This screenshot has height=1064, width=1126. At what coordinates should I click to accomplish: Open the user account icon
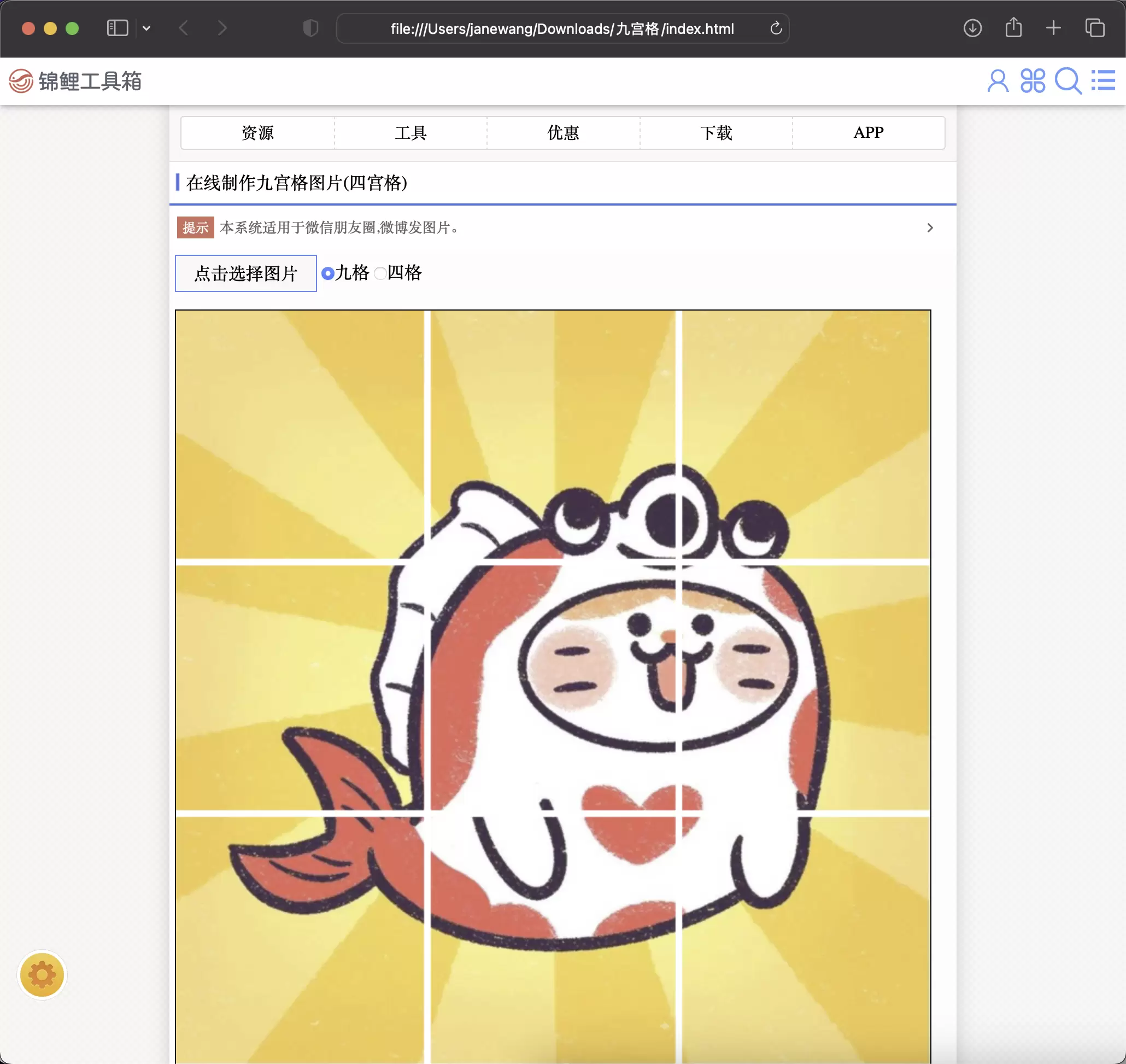998,80
